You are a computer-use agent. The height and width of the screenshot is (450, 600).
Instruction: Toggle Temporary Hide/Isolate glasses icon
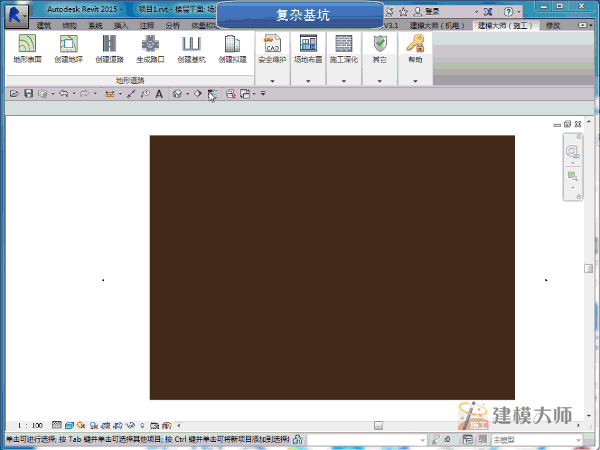[130, 425]
